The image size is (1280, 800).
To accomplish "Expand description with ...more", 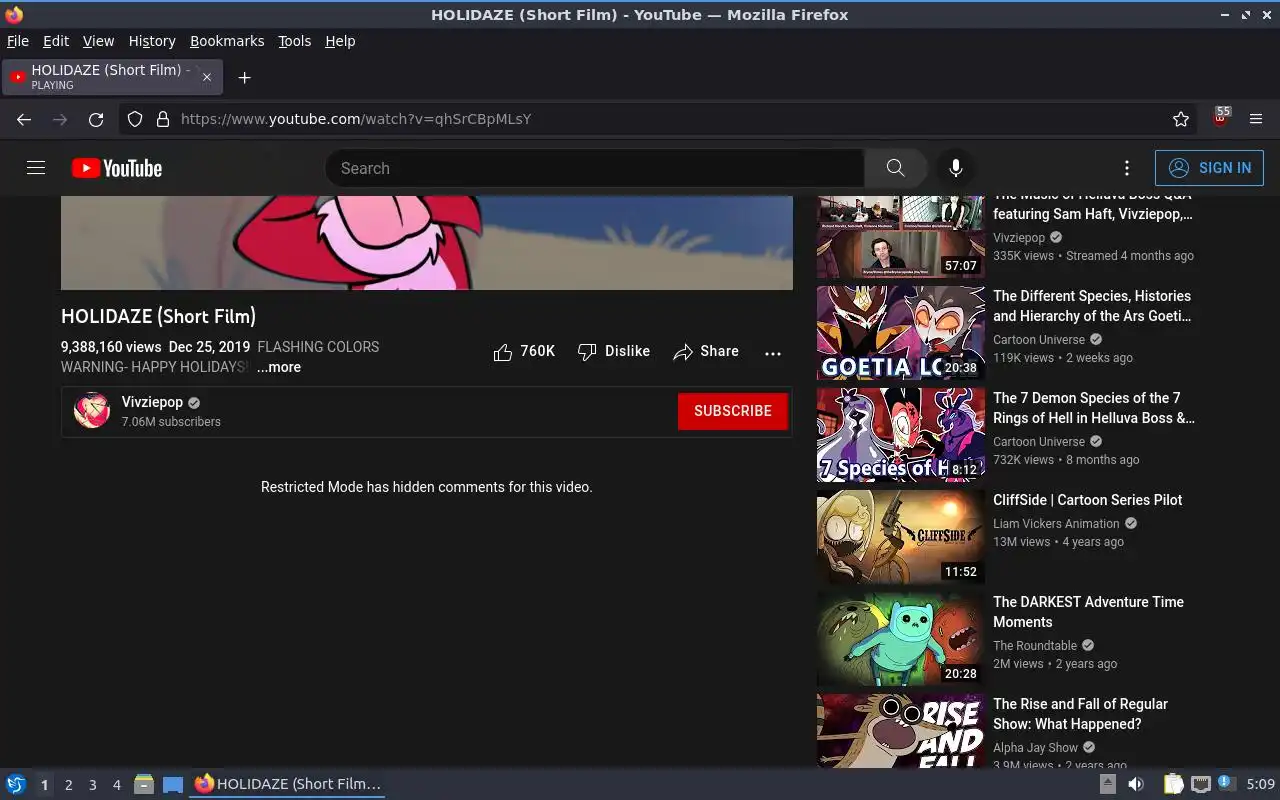I will click(278, 367).
